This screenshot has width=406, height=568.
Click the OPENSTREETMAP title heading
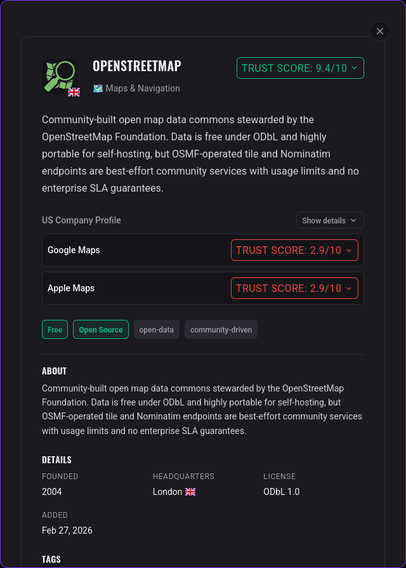[x=137, y=66]
